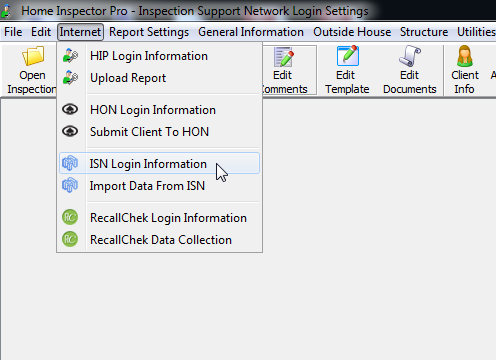Viewport: 496px width, 360px height.
Task: Click the Home Inspector Pro title bar icon
Action: [6, 10]
